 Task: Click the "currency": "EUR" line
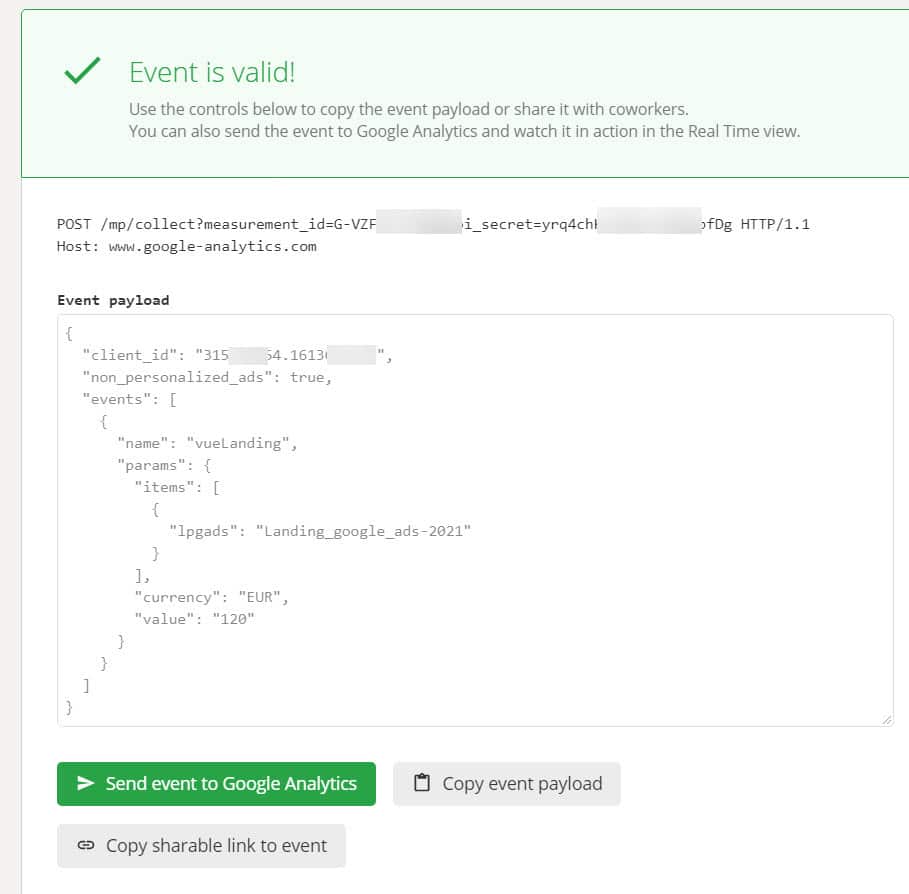coord(212,597)
